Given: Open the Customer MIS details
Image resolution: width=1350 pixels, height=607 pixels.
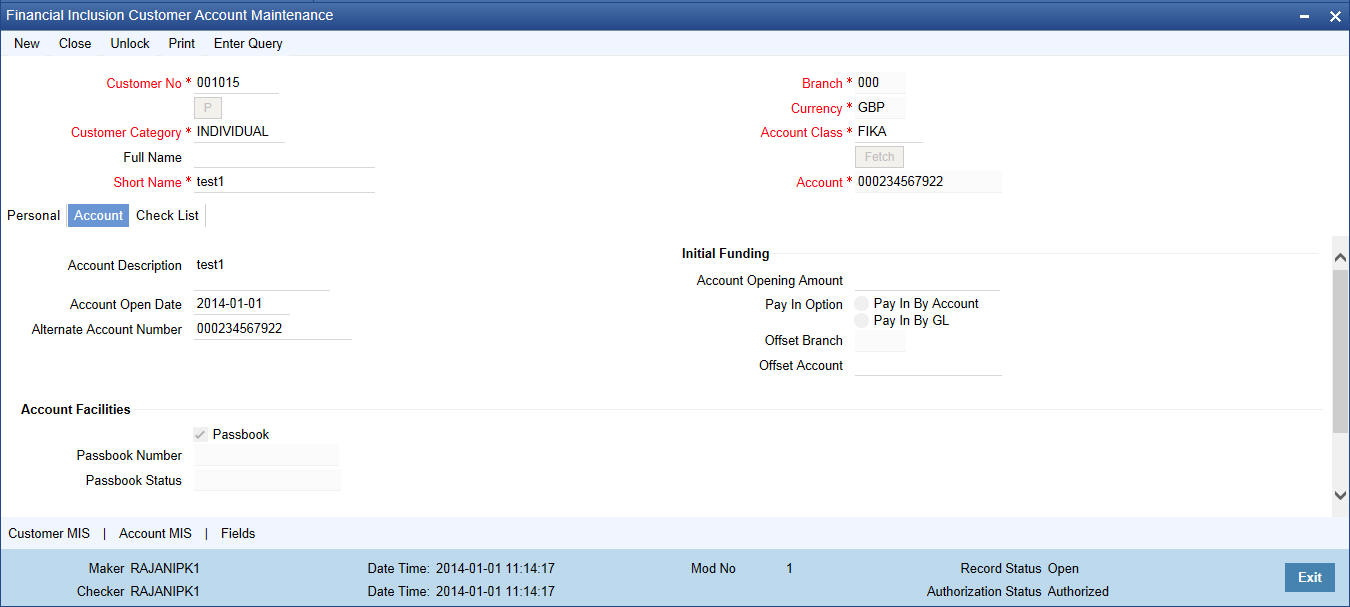Looking at the screenshot, I should click(x=48, y=533).
